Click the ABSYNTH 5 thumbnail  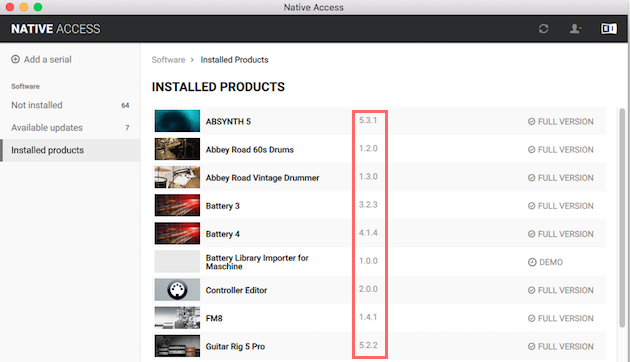177,121
